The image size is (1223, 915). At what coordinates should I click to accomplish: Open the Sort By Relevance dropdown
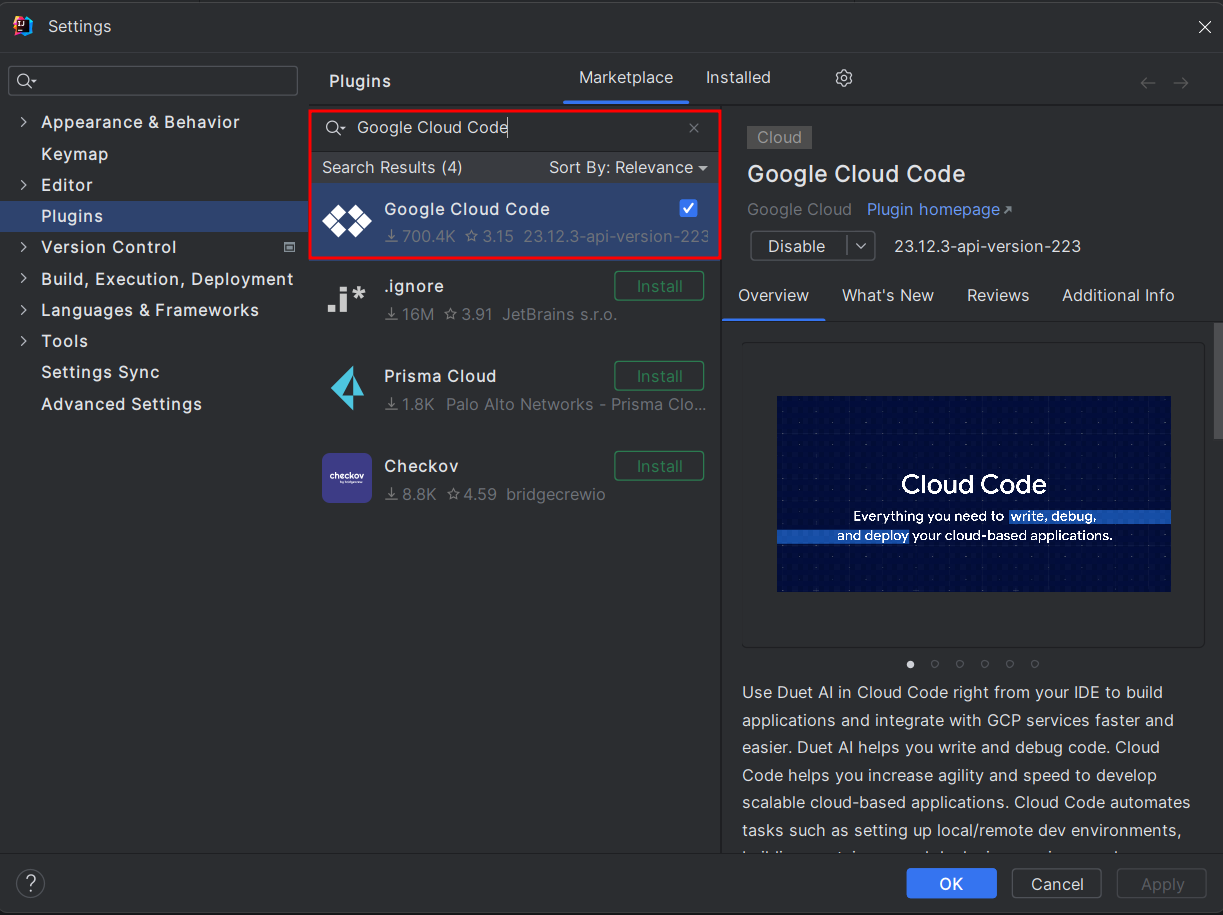(x=628, y=168)
